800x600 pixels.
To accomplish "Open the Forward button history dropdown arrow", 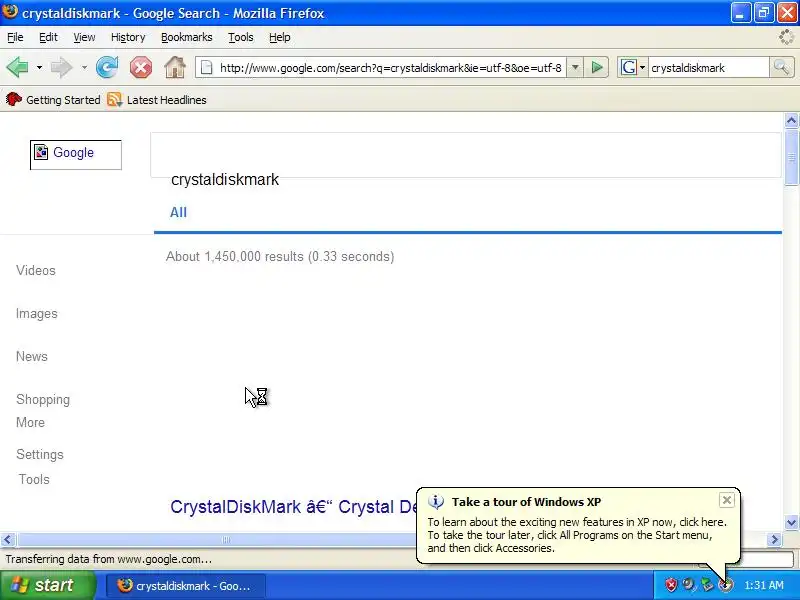I will tap(84, 67).
